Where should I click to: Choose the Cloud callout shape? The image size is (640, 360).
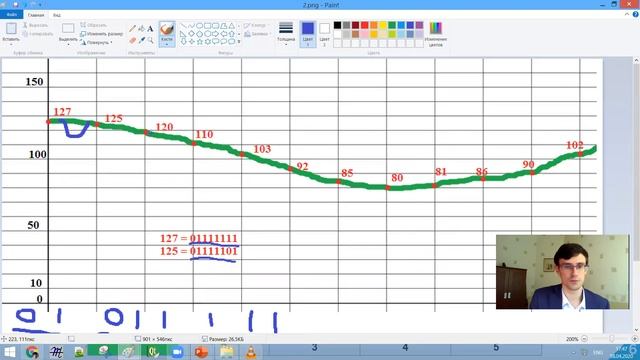pos(231,41)
